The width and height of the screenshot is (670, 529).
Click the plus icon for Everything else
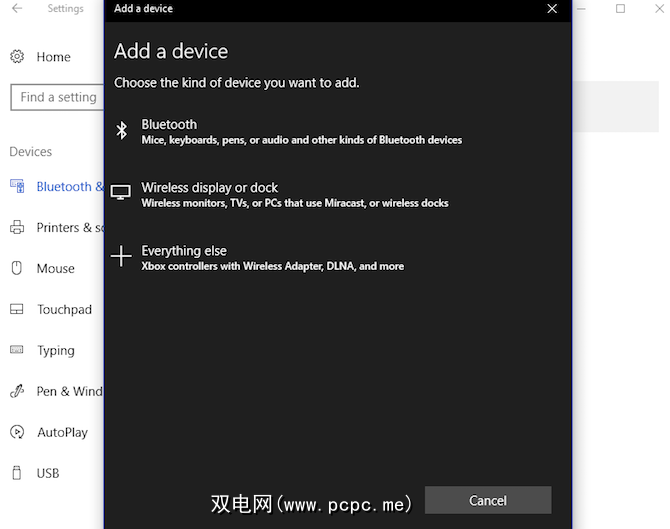coord(121,257)
